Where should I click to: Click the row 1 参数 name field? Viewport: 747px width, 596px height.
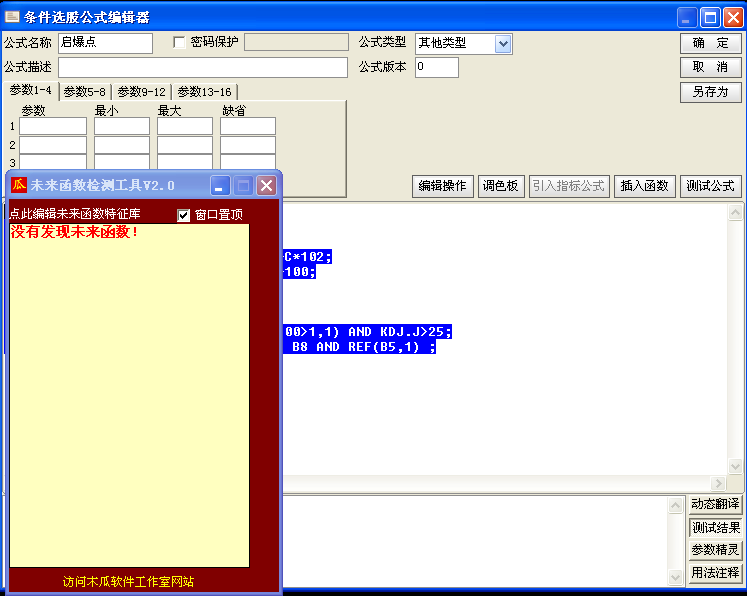coord(53,126)
